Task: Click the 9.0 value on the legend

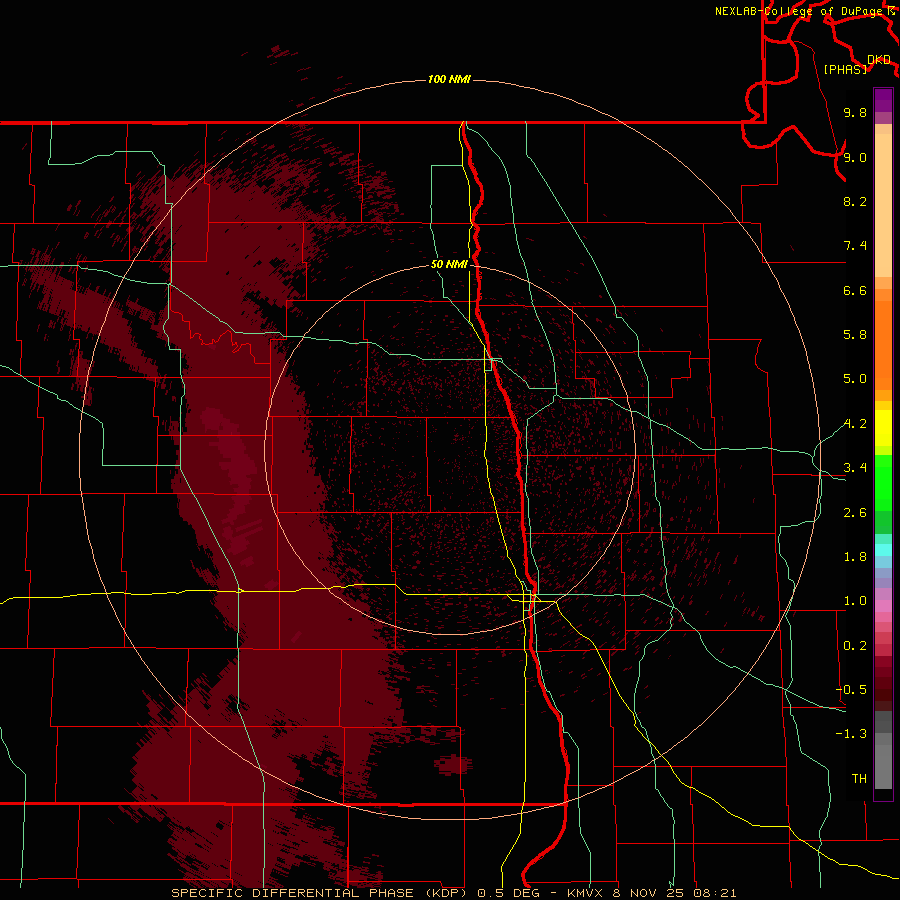Action: tap(855, 157)
